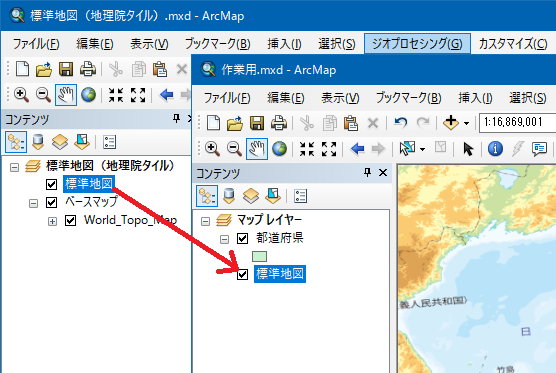Click List By Visibility in back window
The height and width of the screenshot is (373, 556).
point(60,142)
